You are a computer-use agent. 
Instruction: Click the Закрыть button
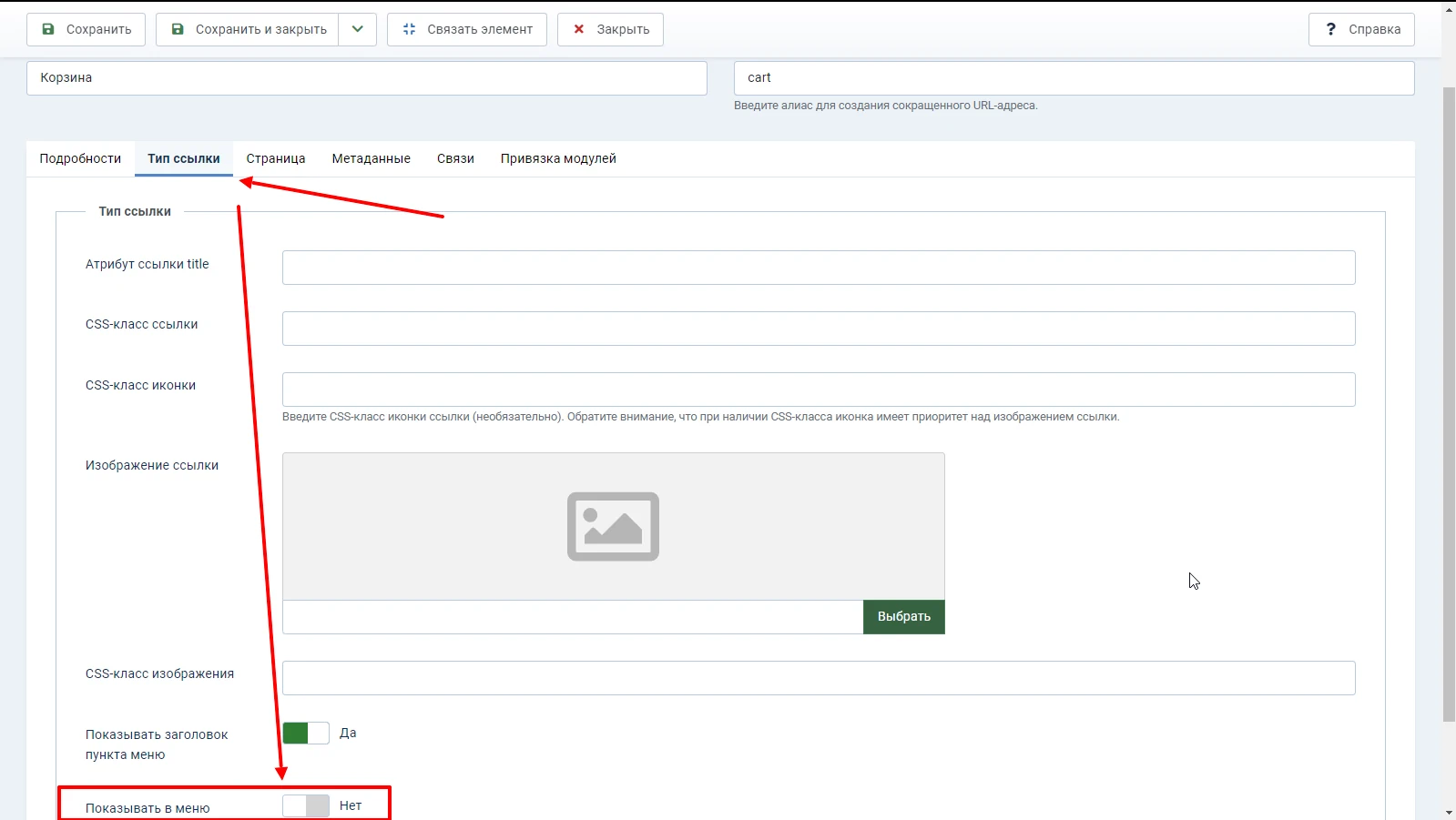pos(610,29)
